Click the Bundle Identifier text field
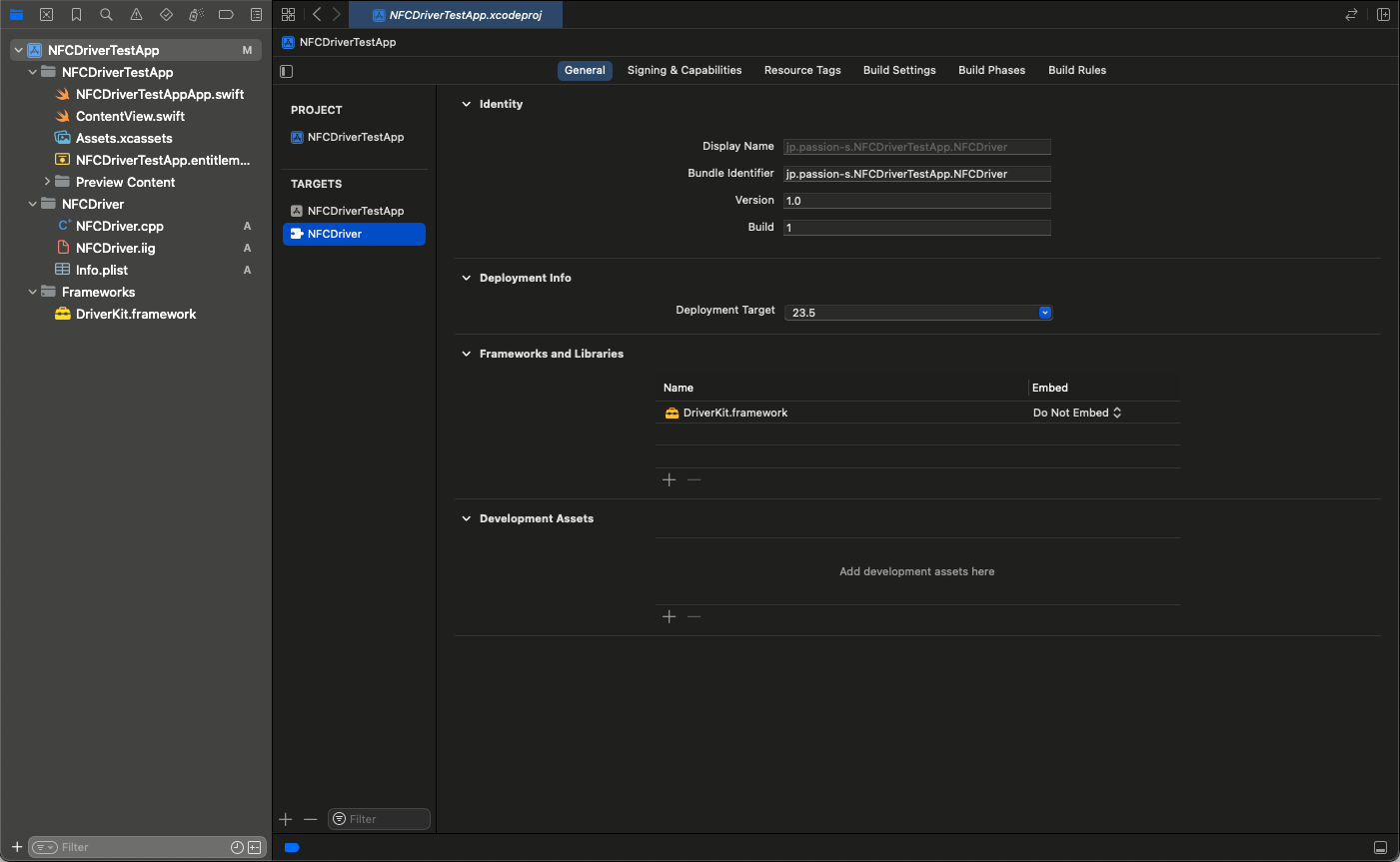This screenshot has height=862, width=1400. click(x=916, y=174)
